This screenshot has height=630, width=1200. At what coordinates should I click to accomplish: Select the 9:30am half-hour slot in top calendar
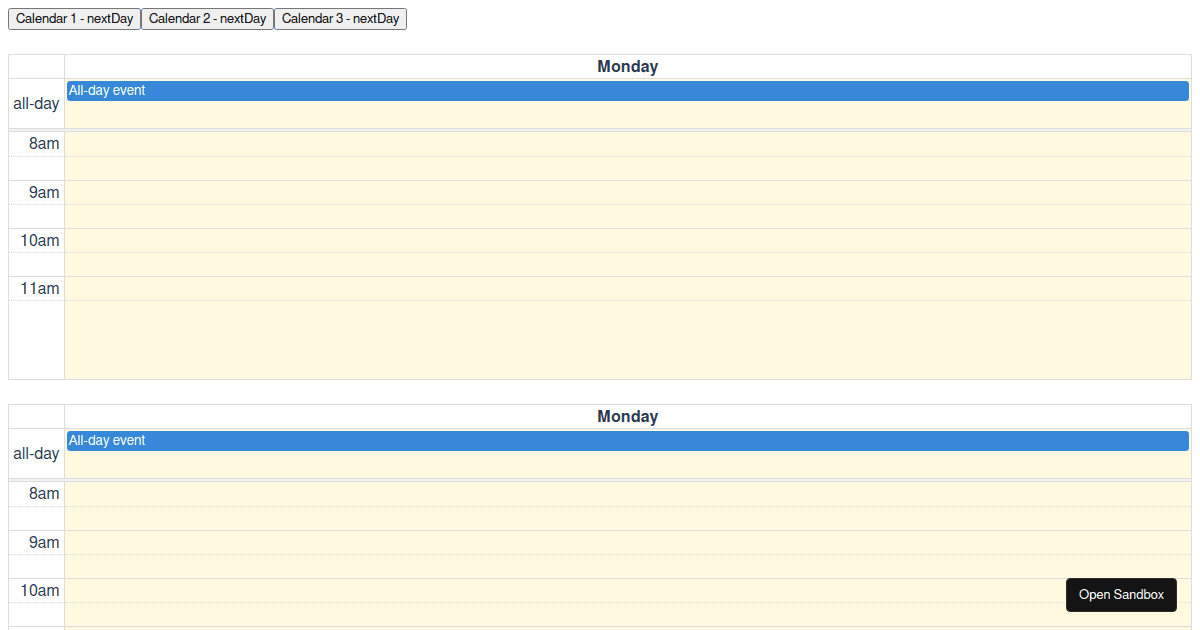click(x=627, y=217)
